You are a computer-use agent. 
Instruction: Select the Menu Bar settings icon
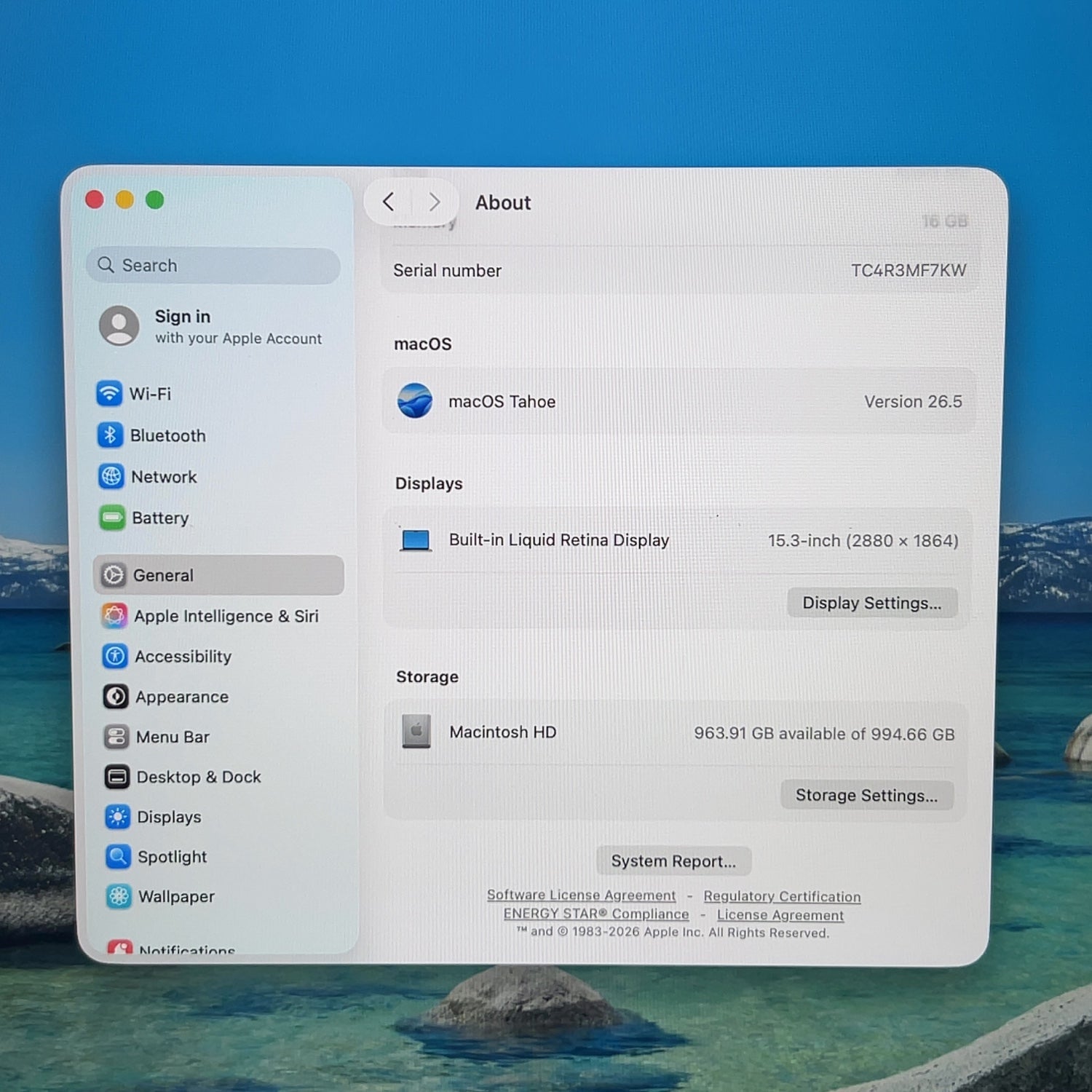click(116, 737)
